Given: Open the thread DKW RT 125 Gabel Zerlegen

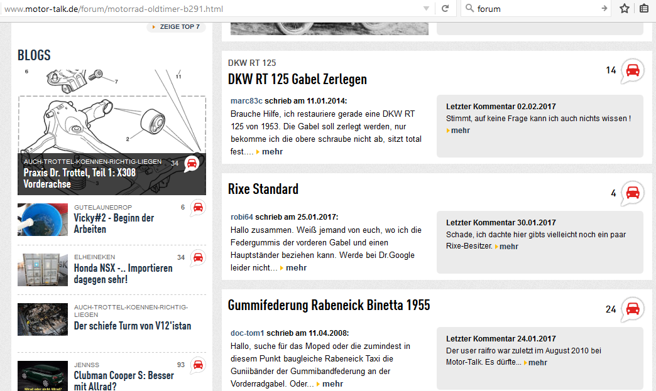Looking at the screenshot, I should tap(297, 79).
